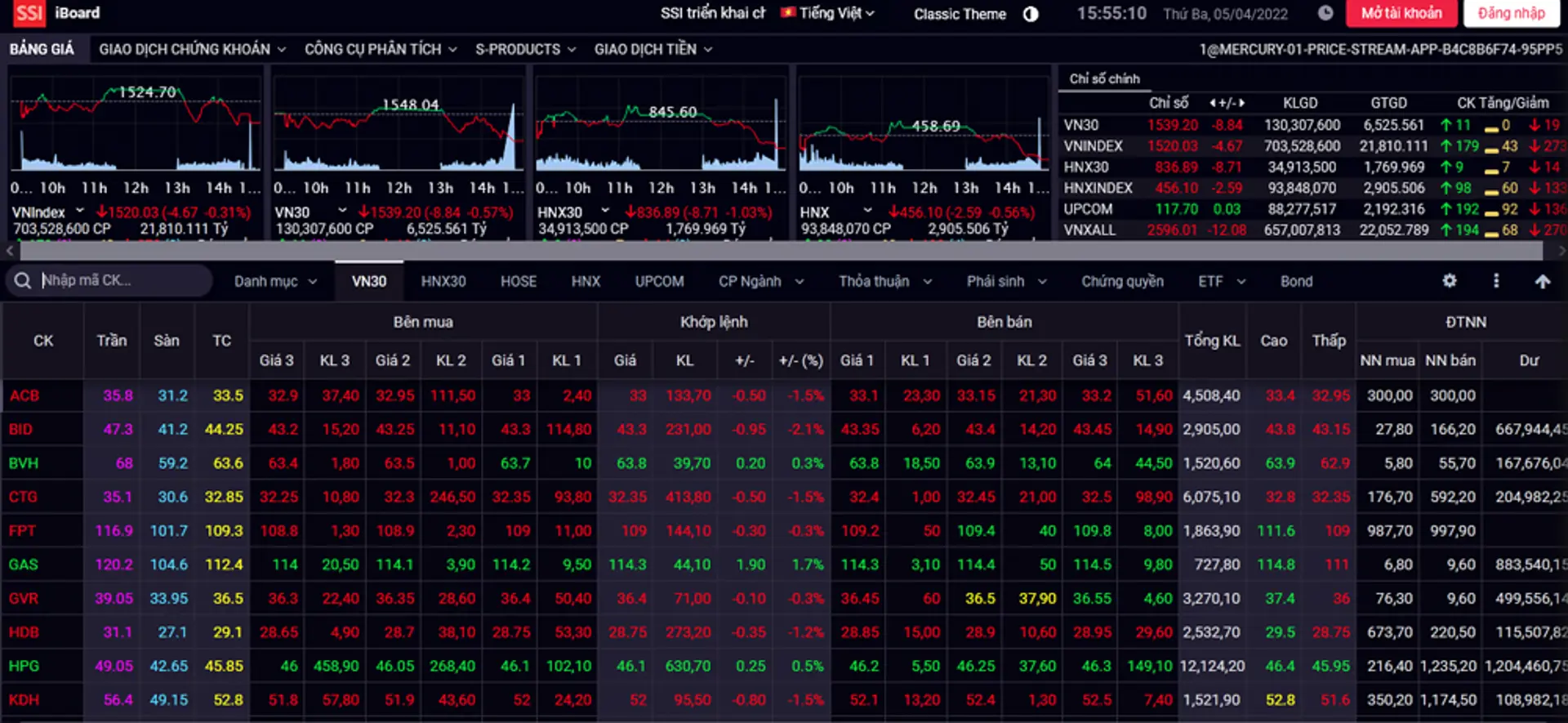Viewport: 1568px width, 723px height.
Task: Select the VNXALL row in index table
Action: tap(1312, 230)
